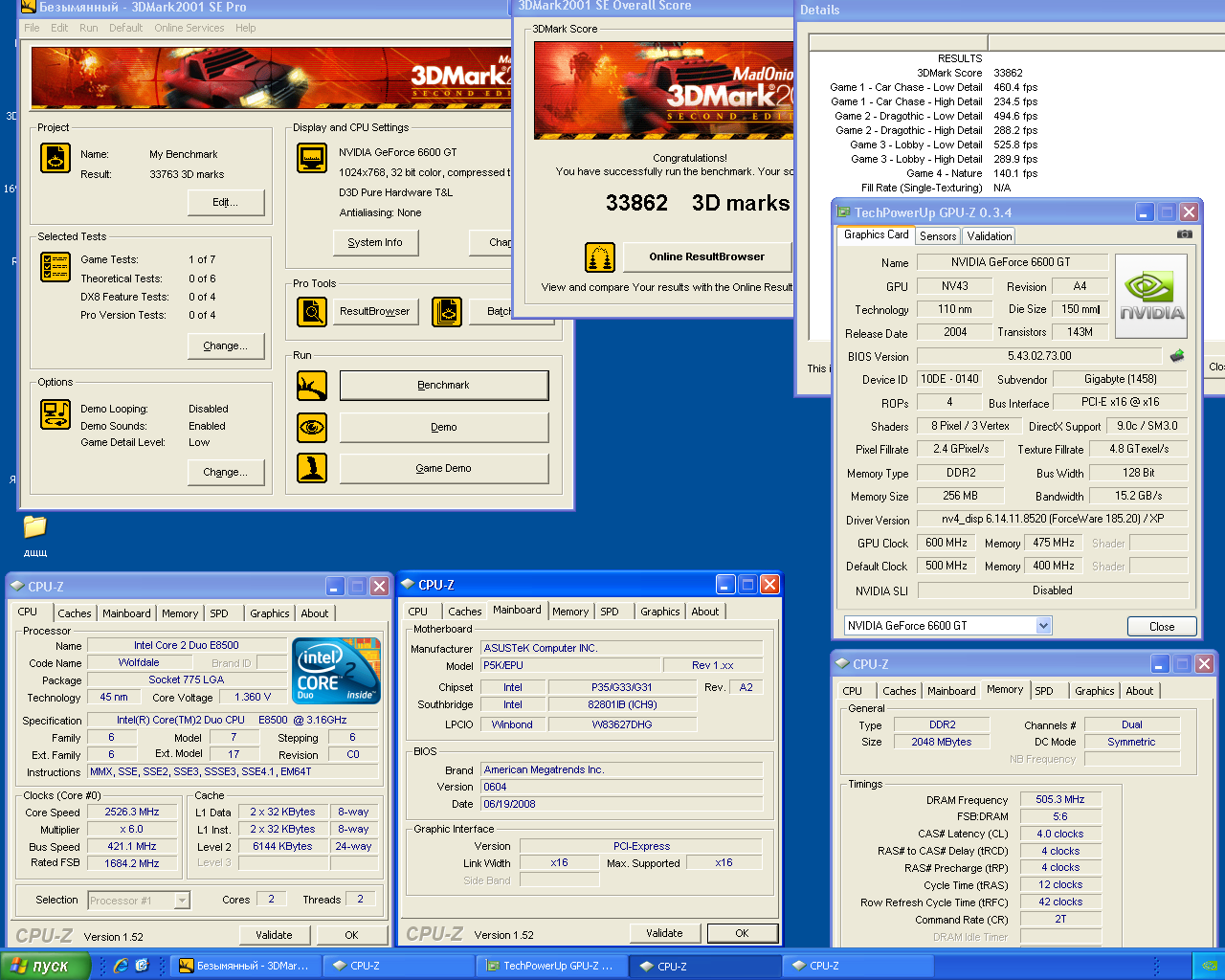Click the Demo button

point(444,428)
